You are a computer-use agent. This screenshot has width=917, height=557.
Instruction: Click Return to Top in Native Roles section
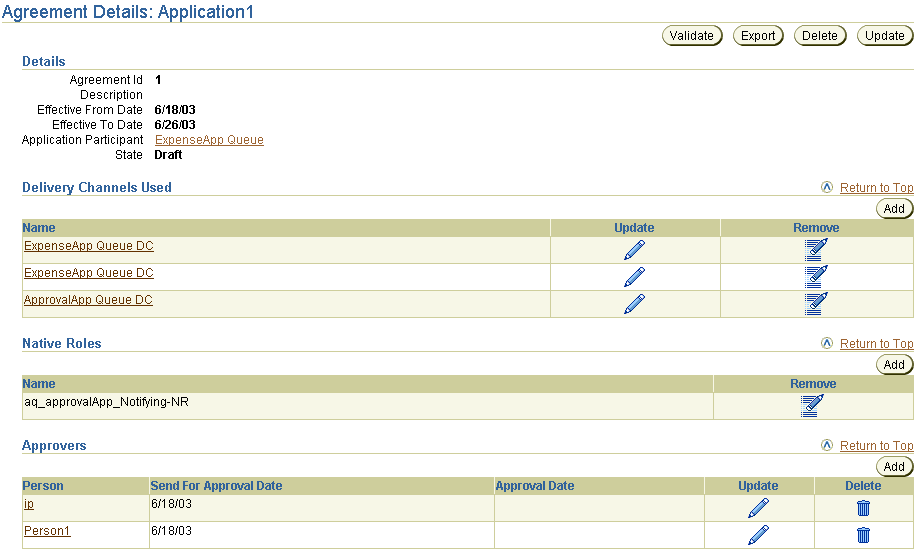(876, 344)
